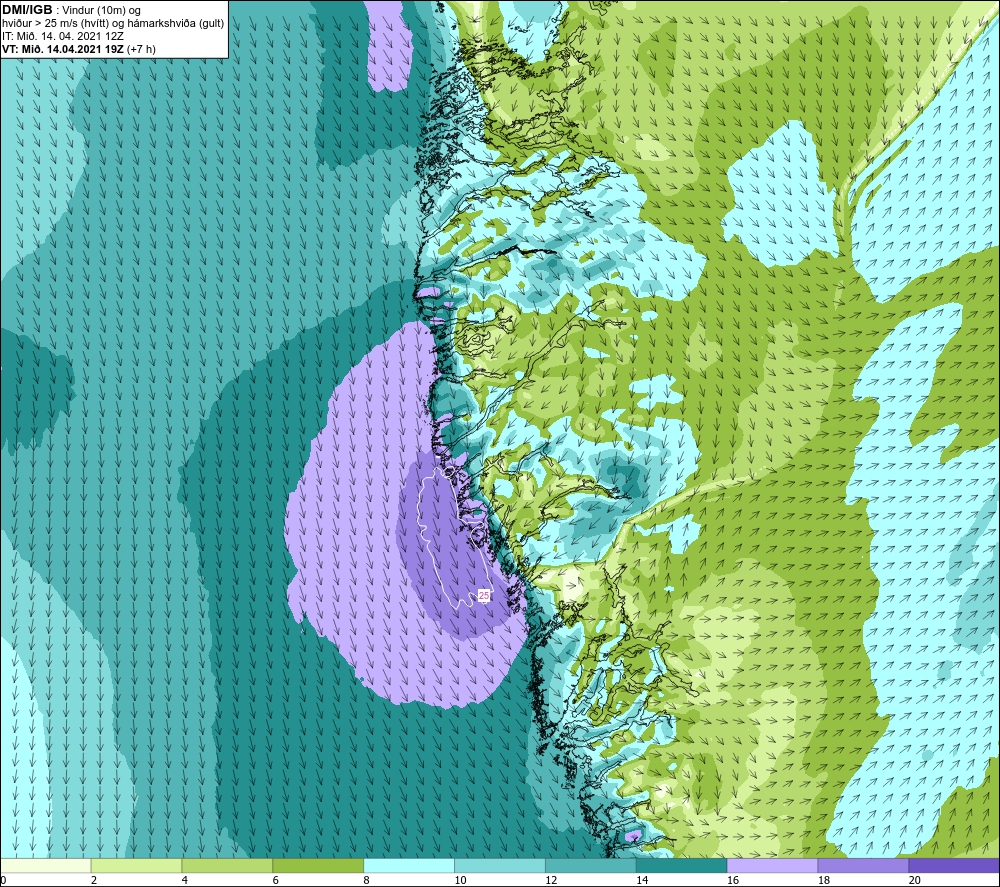Click the green 4–6 m/s legend swatch

coord(227,866)
